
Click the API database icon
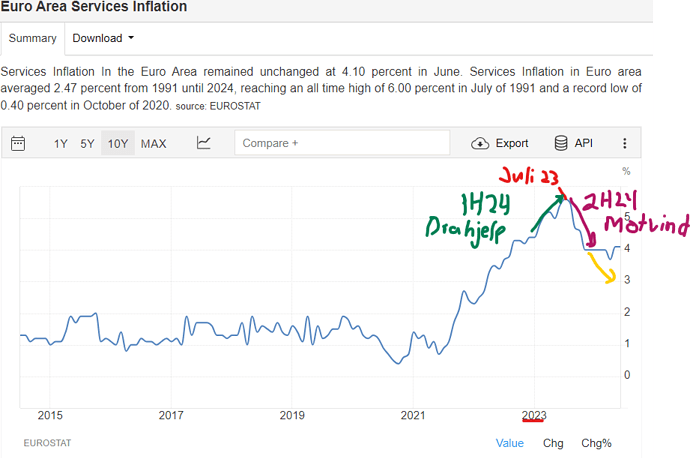point(561,143)
